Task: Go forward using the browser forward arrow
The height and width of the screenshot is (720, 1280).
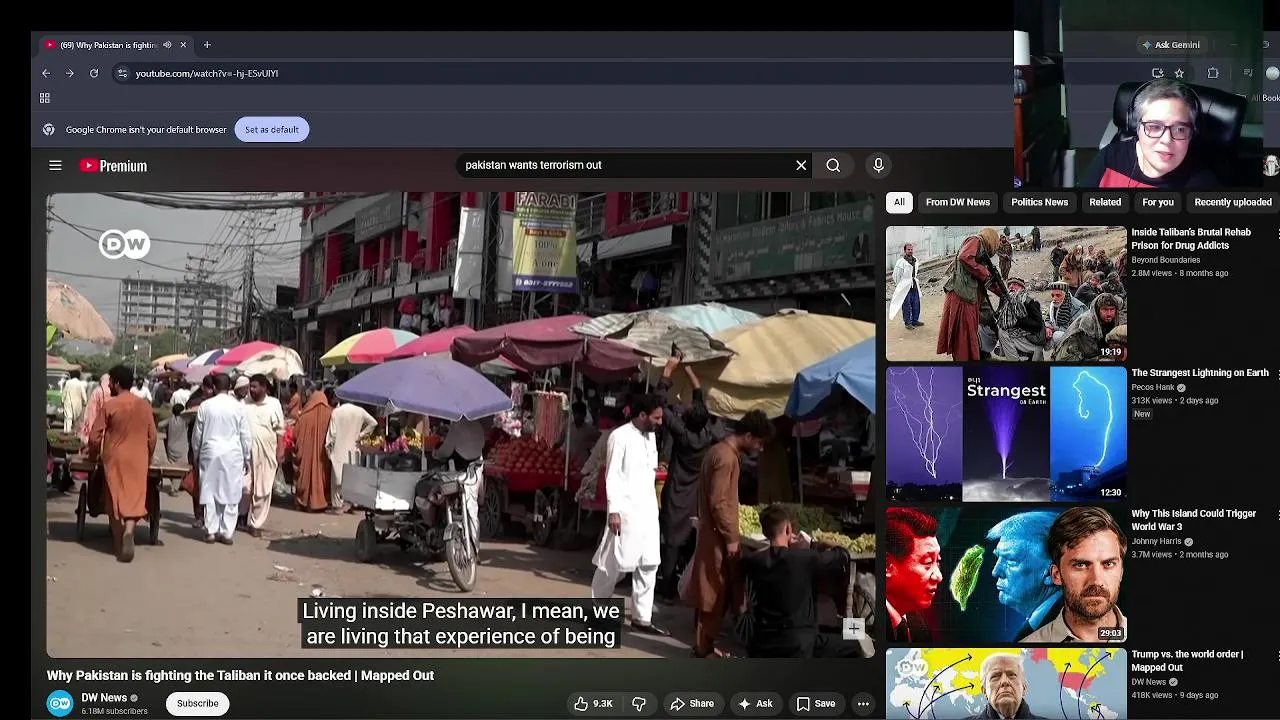Action: pos(70,73)
